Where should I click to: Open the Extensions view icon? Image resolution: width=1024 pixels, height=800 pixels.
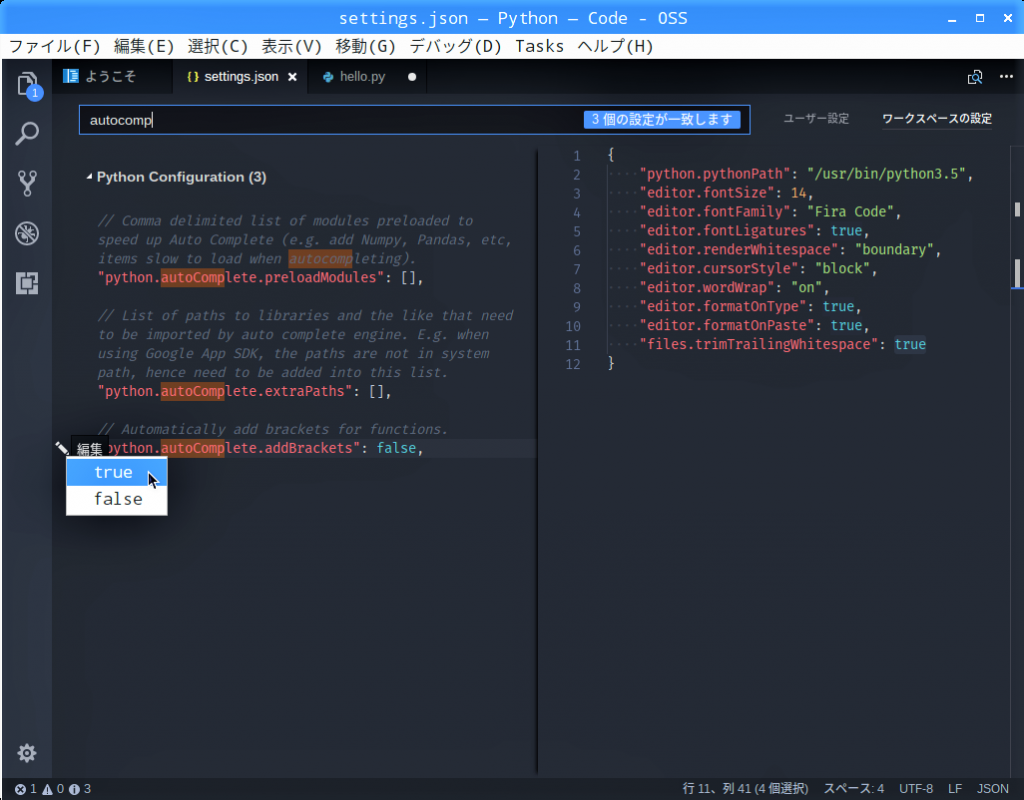[x=27, y=283]
